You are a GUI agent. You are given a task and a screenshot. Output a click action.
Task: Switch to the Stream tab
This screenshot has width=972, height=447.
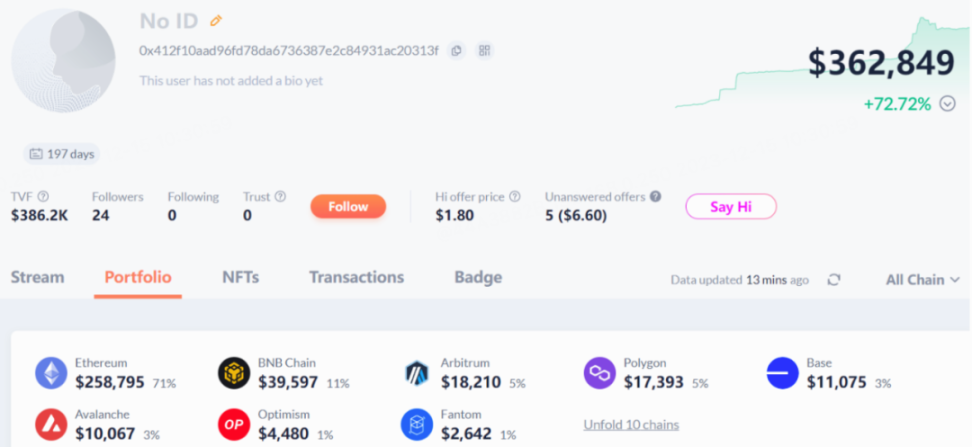click(x=37, y=278)
